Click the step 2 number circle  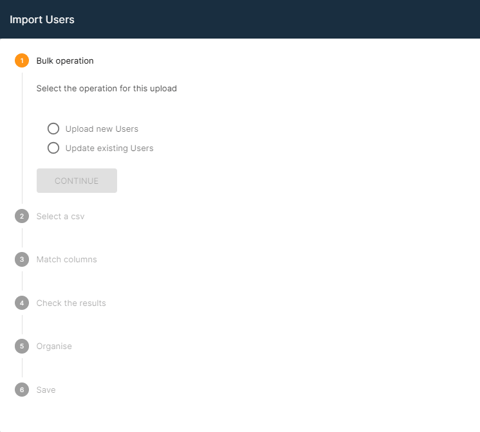click(x=22, y=216)
